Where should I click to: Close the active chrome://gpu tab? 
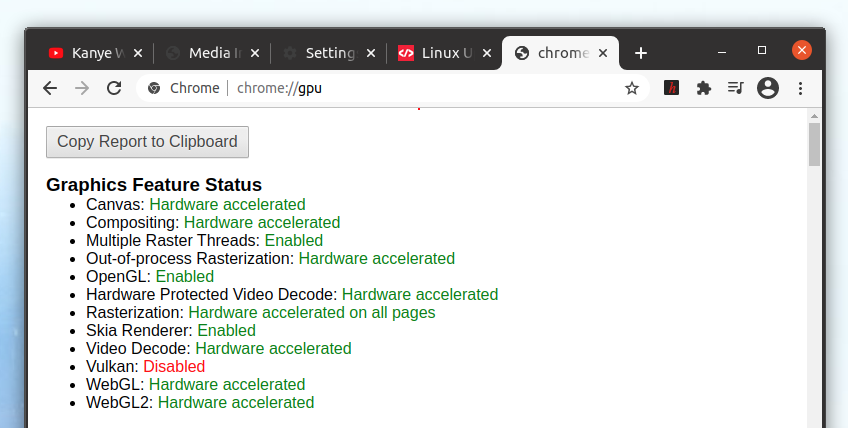(x=603, y=53)
